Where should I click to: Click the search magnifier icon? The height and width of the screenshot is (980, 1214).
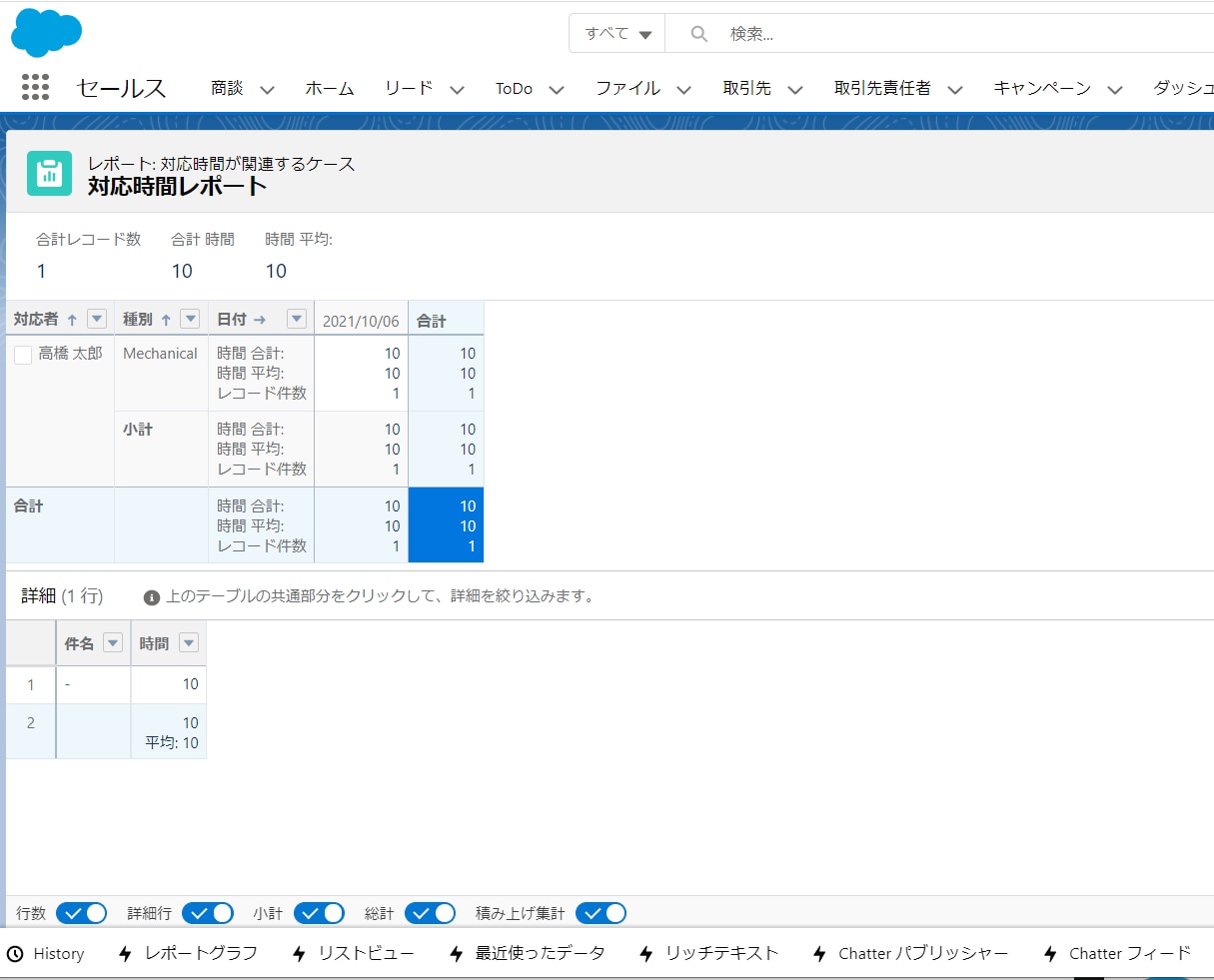(x=699, y=34)
